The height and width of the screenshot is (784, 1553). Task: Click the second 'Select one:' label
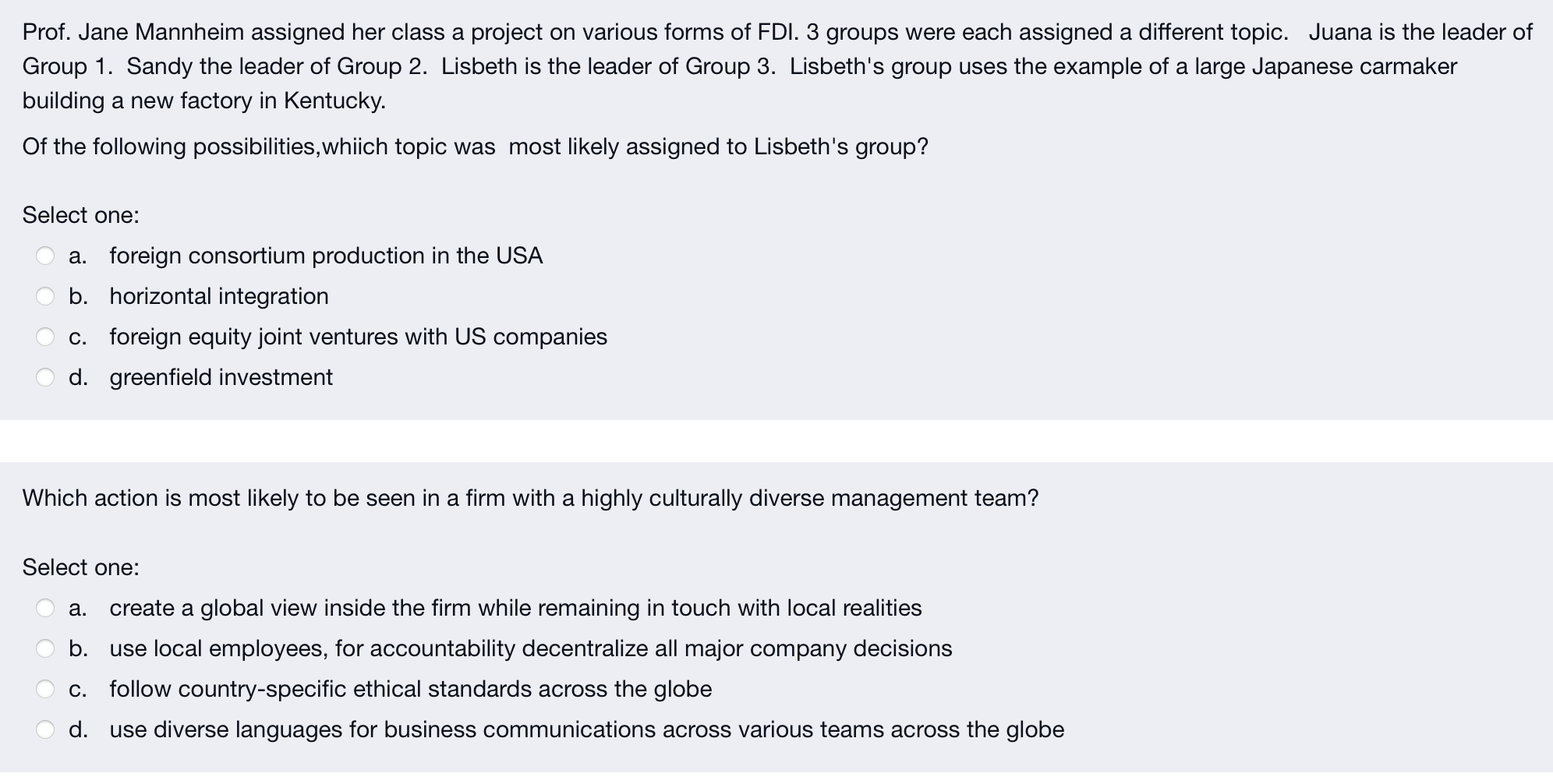(x=81, y=567)
